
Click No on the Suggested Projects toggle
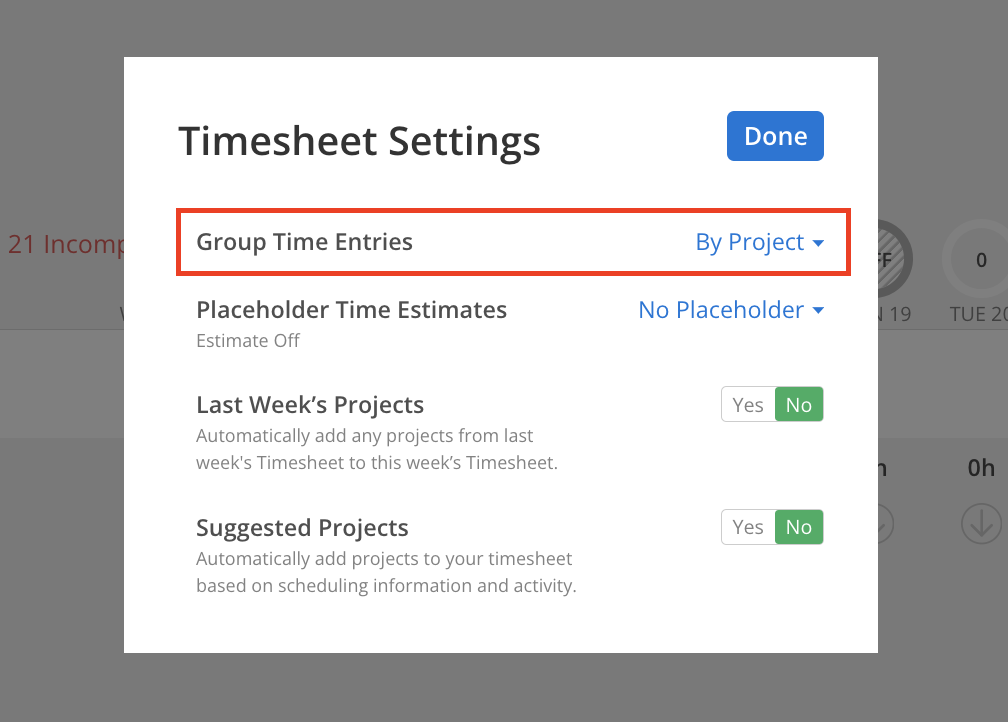click(x=798, y=527)
